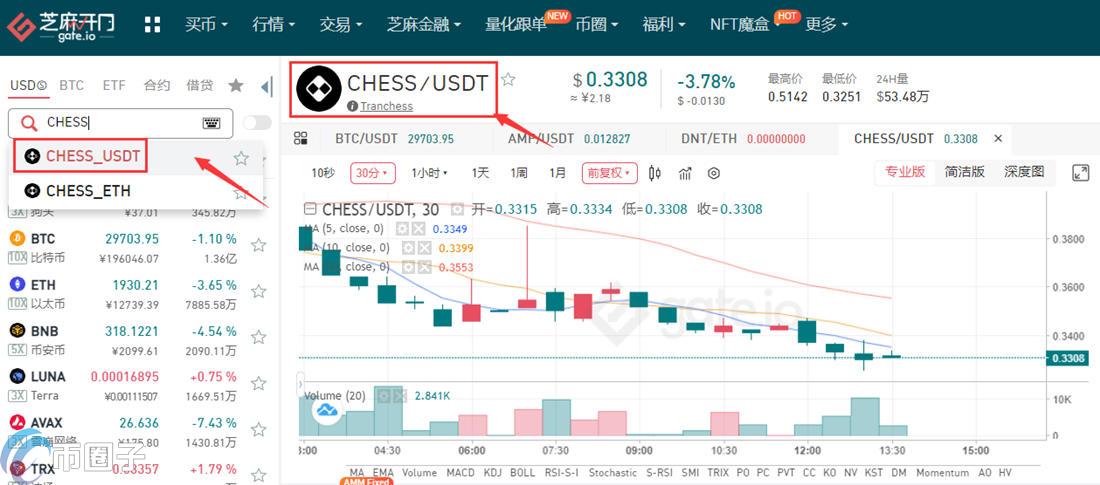
Task: Expand the 行情 menu
Action: 274,25
